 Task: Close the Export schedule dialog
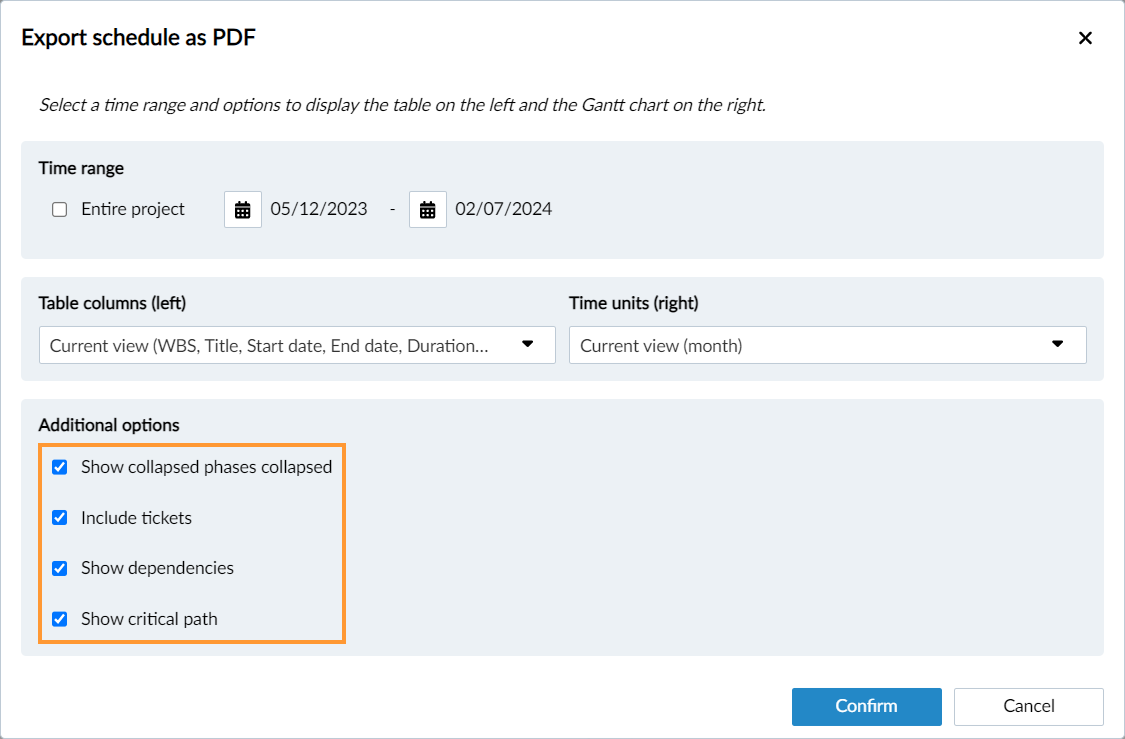[1085, 38]
